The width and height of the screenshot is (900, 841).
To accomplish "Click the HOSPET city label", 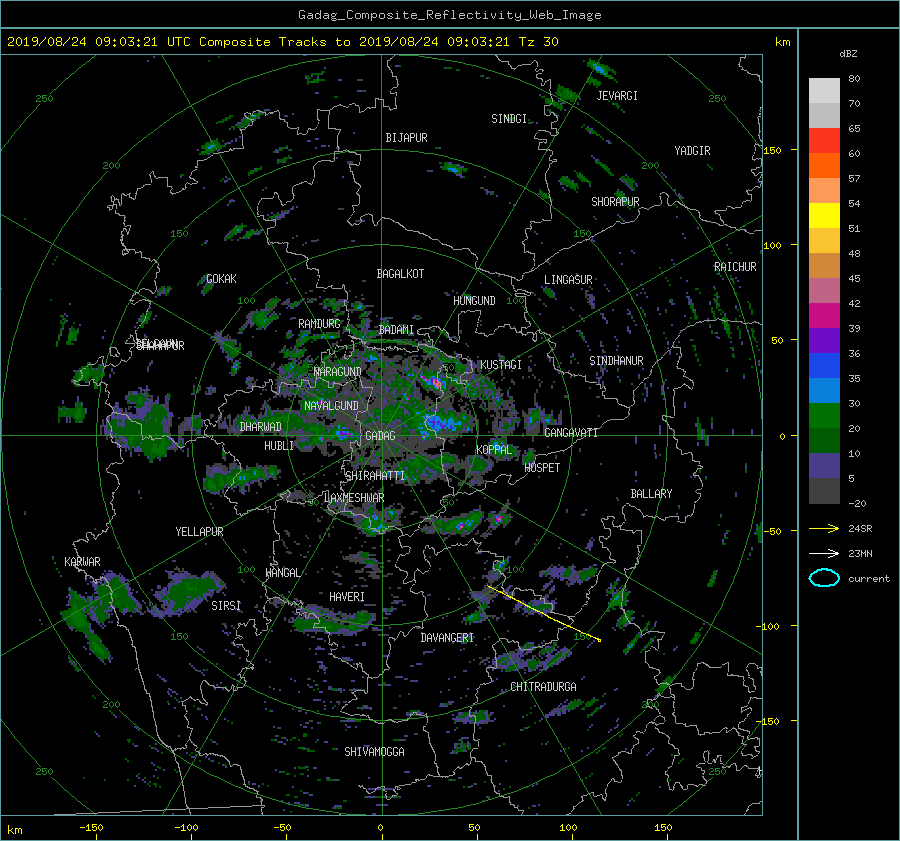I will (542, 468).
